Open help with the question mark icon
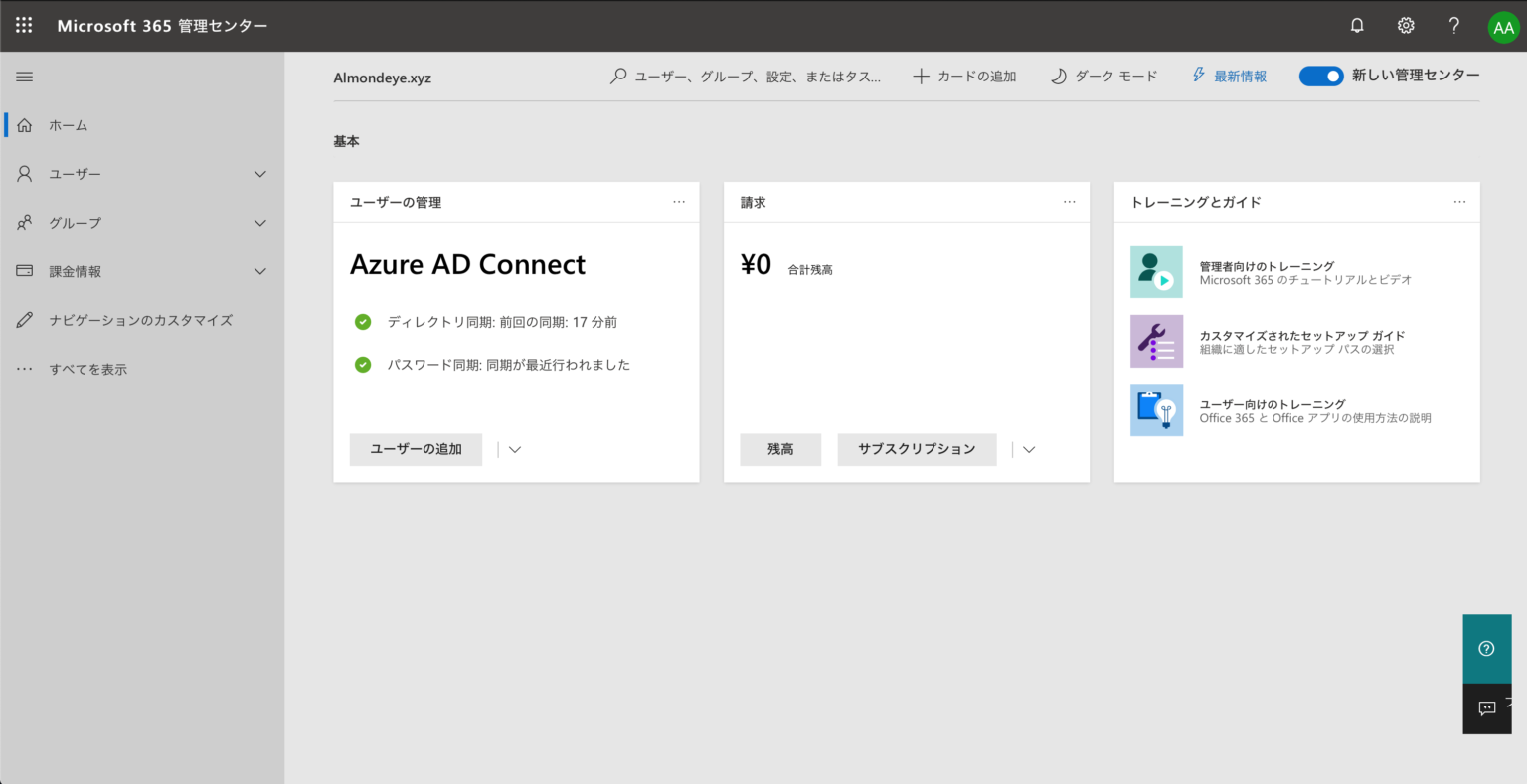 point(1453,25)
